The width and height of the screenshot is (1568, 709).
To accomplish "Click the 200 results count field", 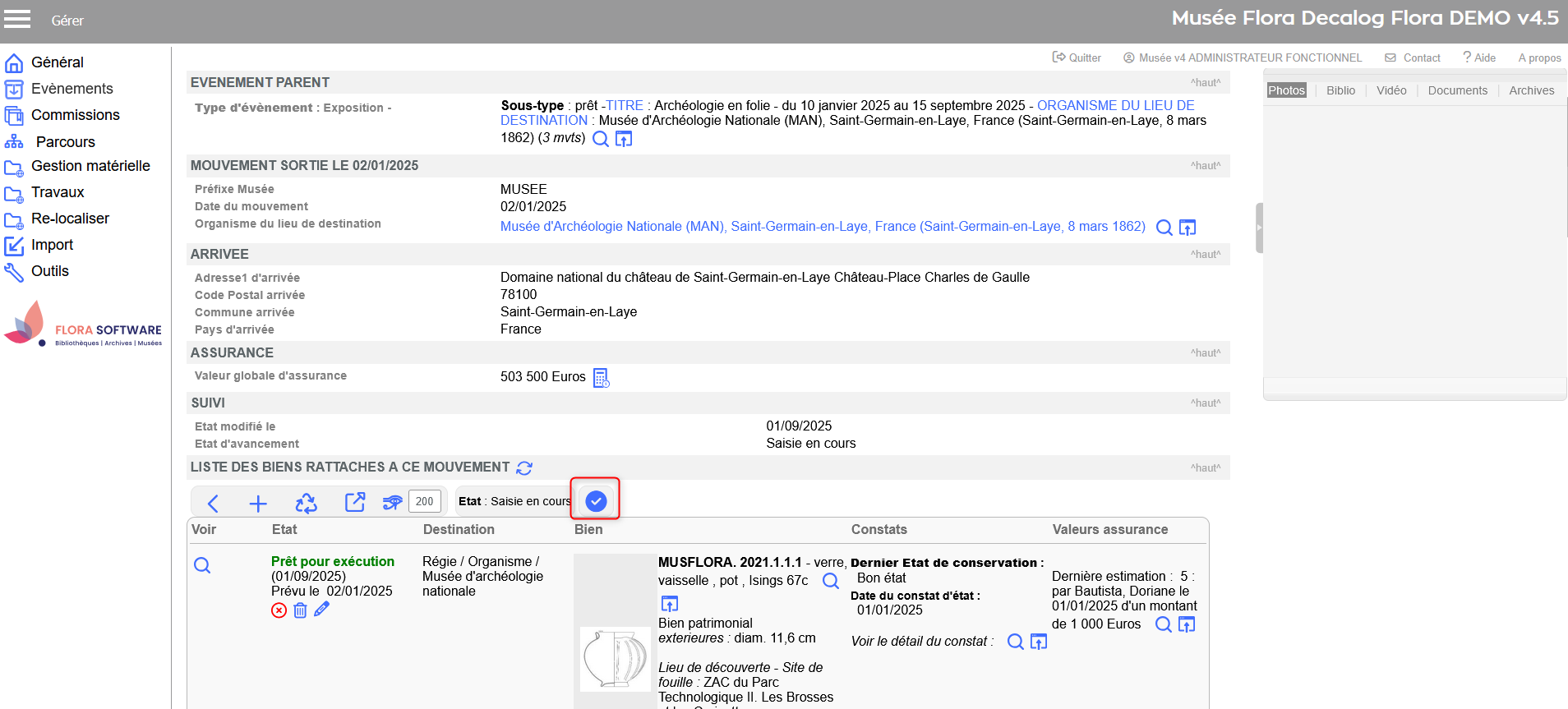I will coord(424,501).
